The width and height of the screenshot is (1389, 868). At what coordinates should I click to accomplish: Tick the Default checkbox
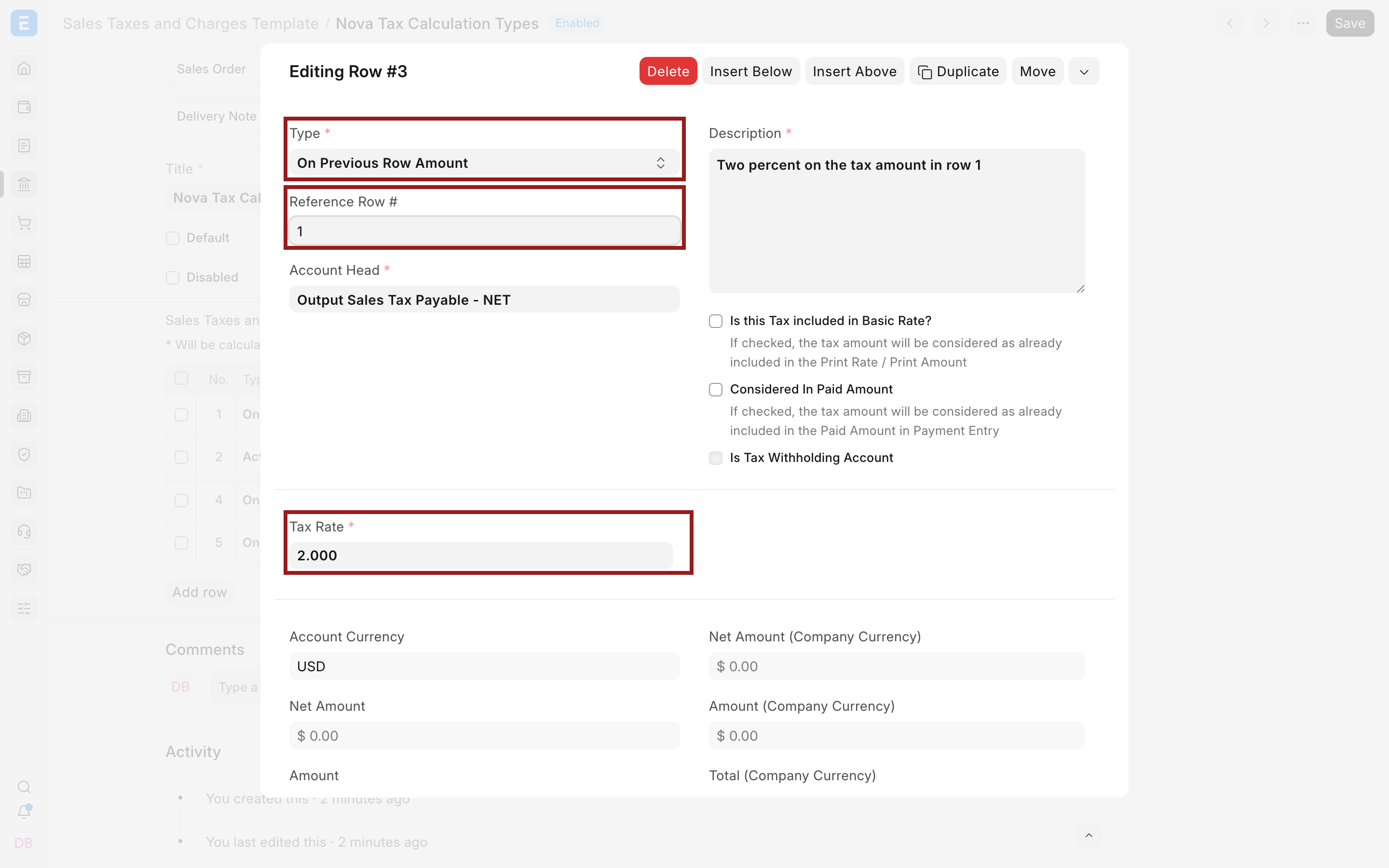173,238
